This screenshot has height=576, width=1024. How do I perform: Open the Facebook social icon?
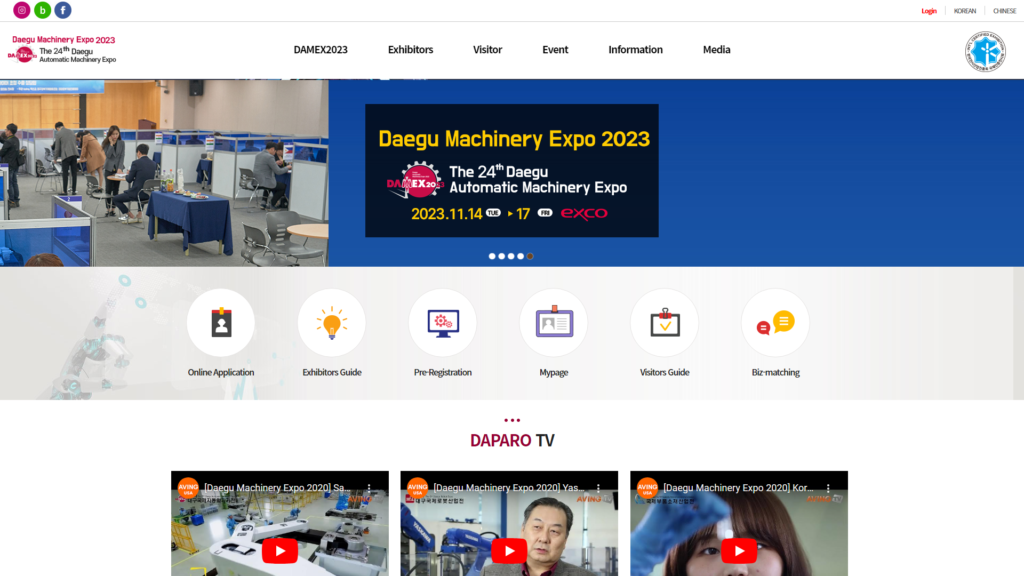[x=63, y=10]
